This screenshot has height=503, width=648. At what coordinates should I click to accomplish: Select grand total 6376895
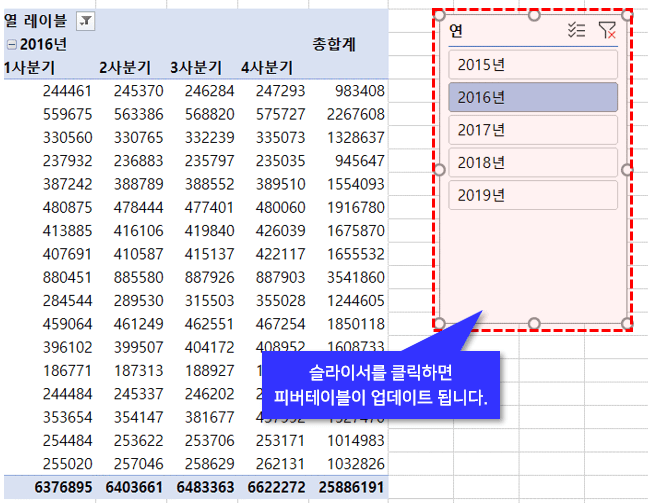63,487
